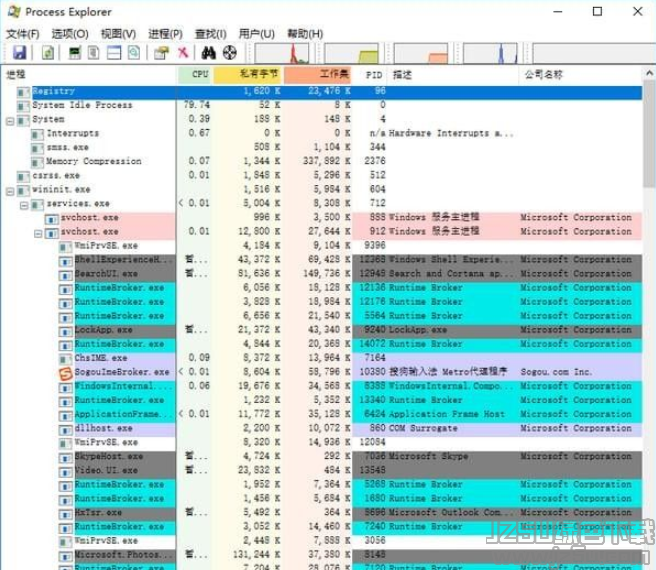Click the I/O history graph with blue spikes
The image size is (656, 570).
490,53
